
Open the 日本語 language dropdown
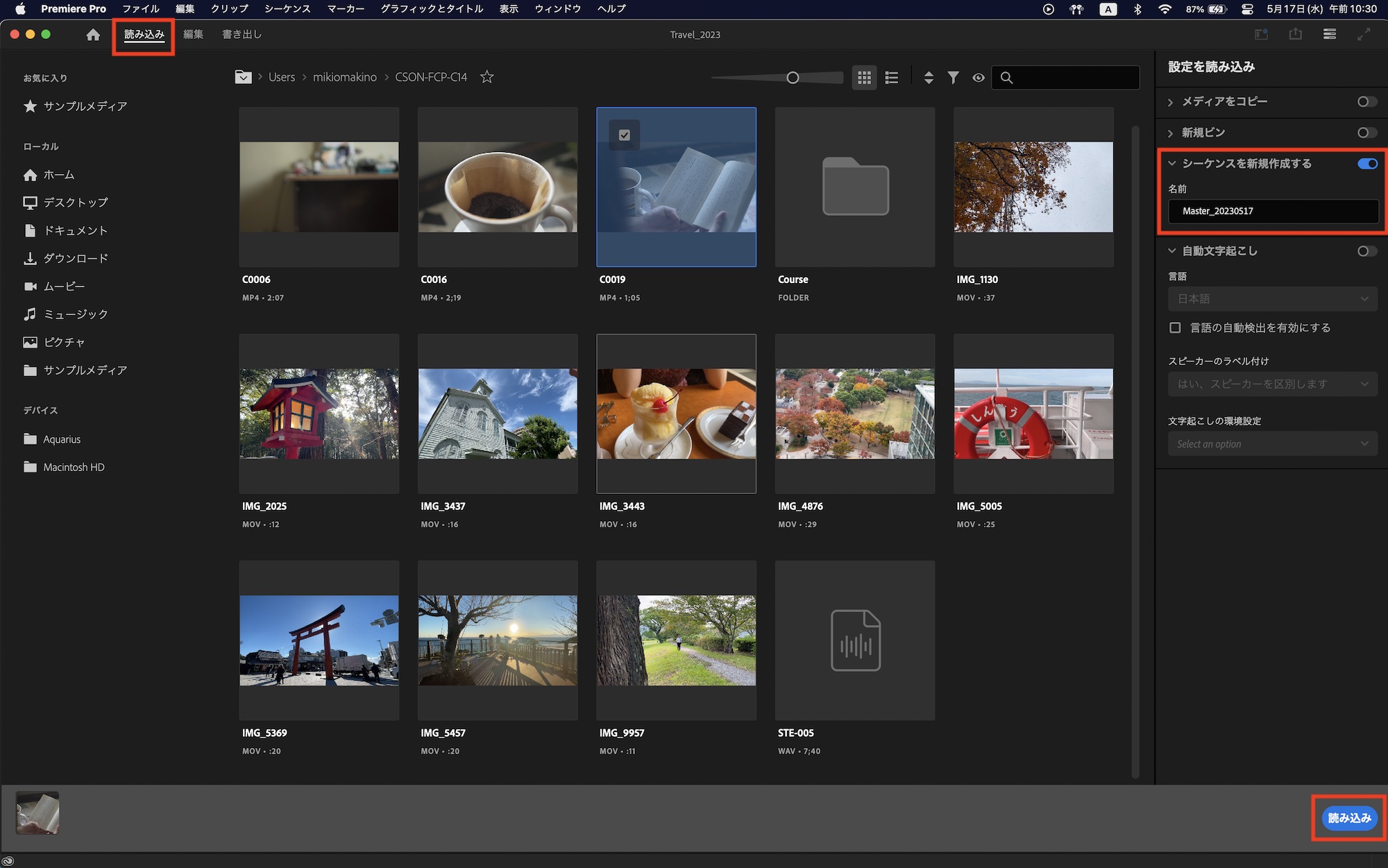[1272, 299]
